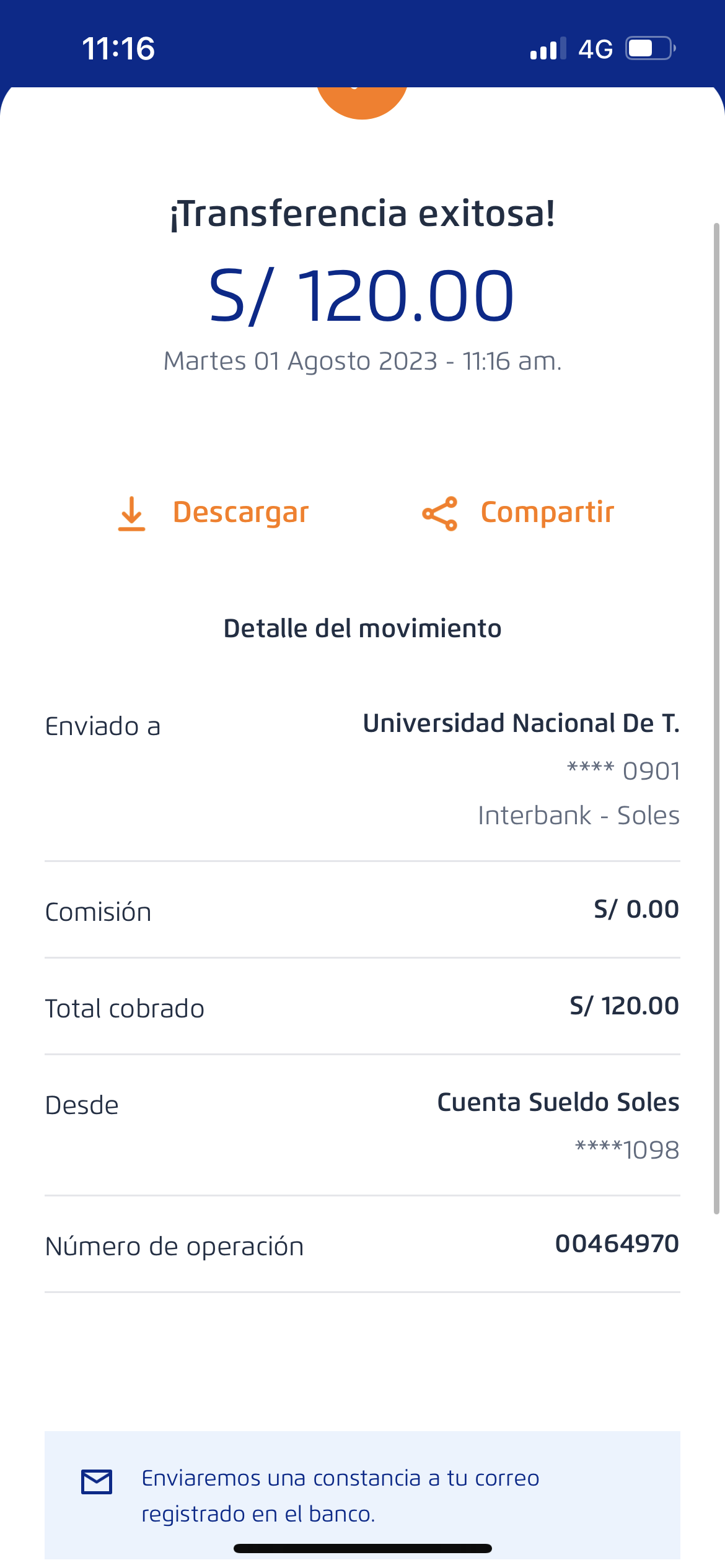Tap the share network icon
The height and width of the screenshot is (1568, 725).
pyautogui.click(x=439, y=513)
